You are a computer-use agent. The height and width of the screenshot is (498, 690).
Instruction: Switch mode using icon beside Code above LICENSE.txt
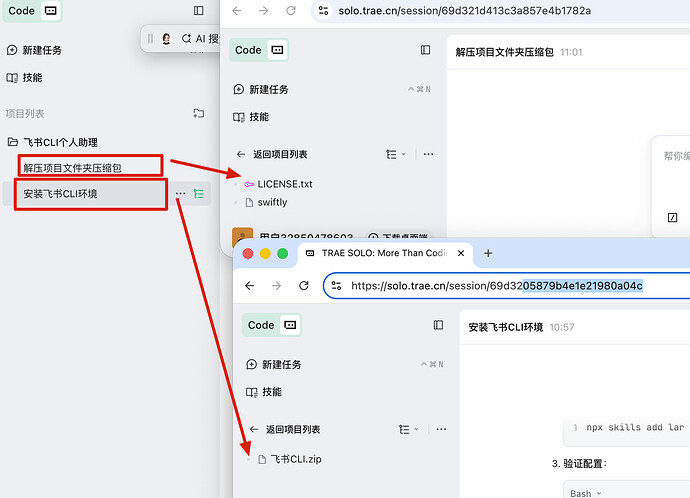(277, 50)
